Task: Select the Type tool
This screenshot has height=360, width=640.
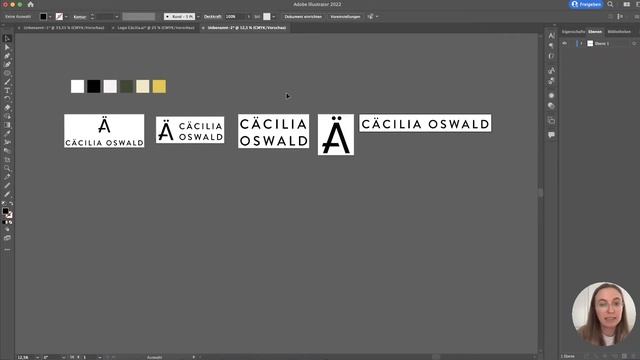Action: tap(7, 90)
